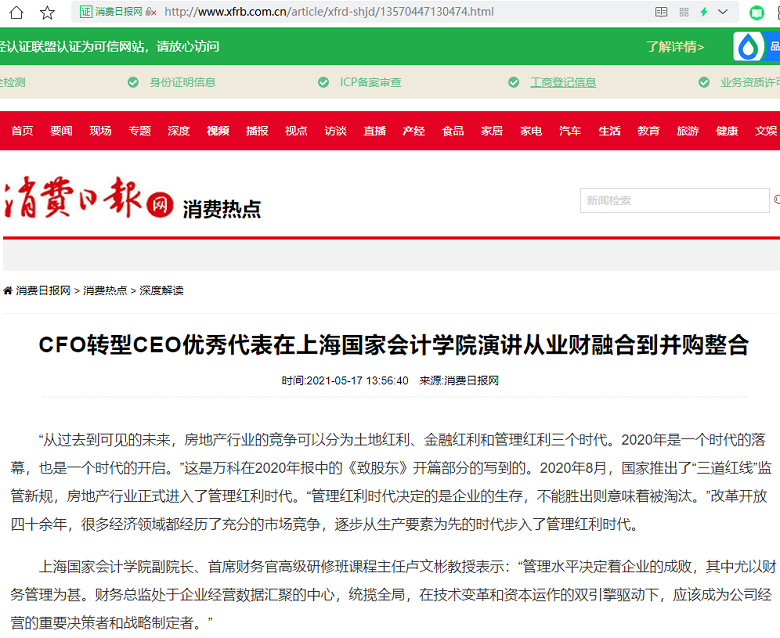Click the 深度解读 breadcrumb link
Viewport: 780px width, 638px height.
coord(161,290)
